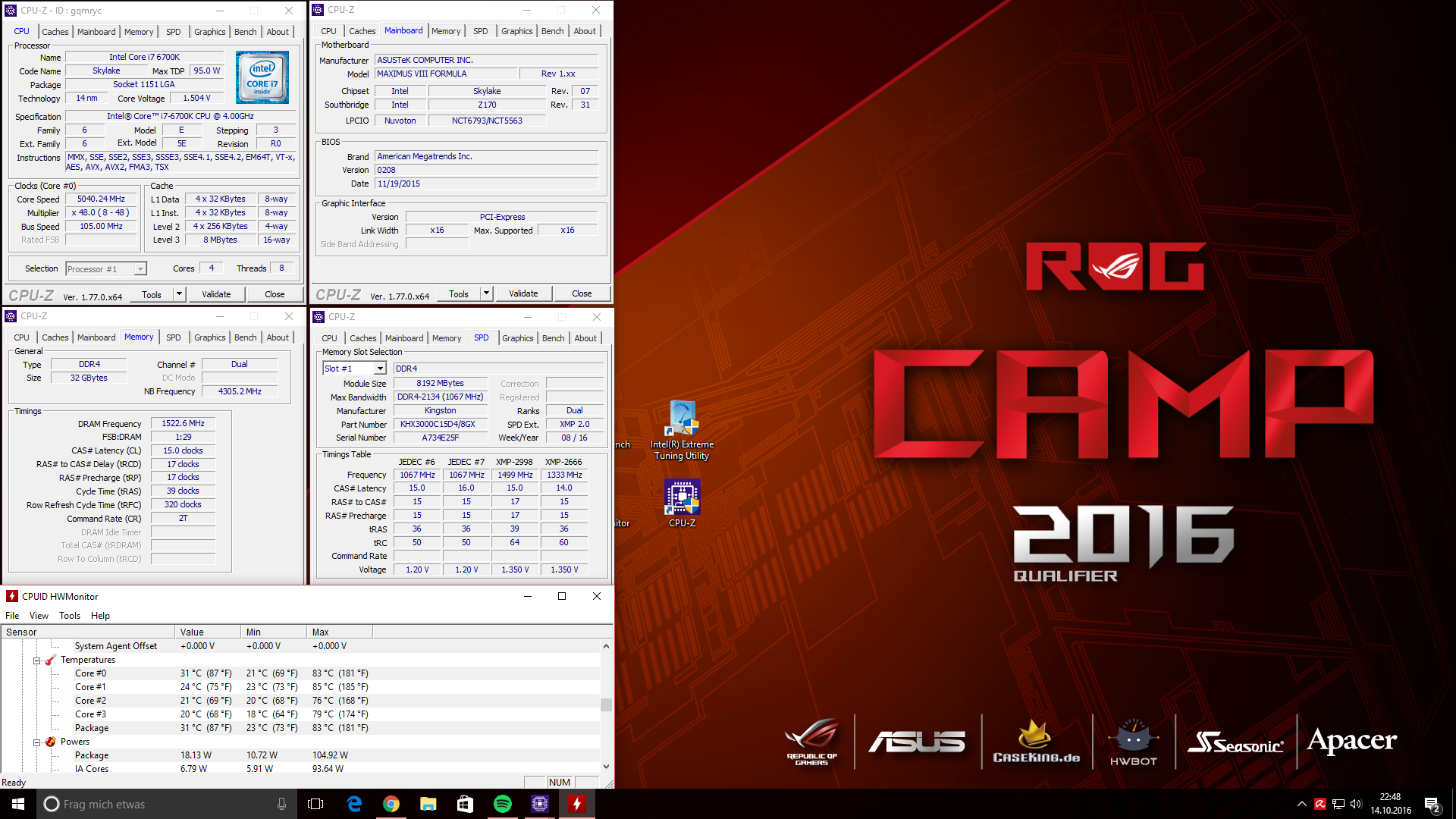Open the Intel Extreme Tuning Utility desktop shortcut
The image size is (1456, 819).
[682, 430]
